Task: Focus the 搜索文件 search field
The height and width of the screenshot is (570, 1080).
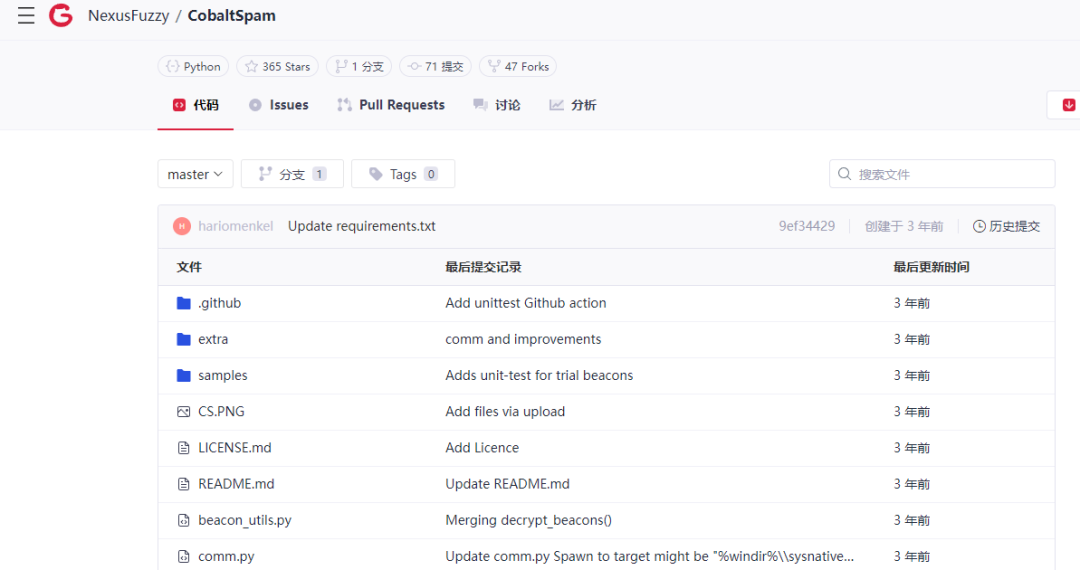Action: click(942, 174)
